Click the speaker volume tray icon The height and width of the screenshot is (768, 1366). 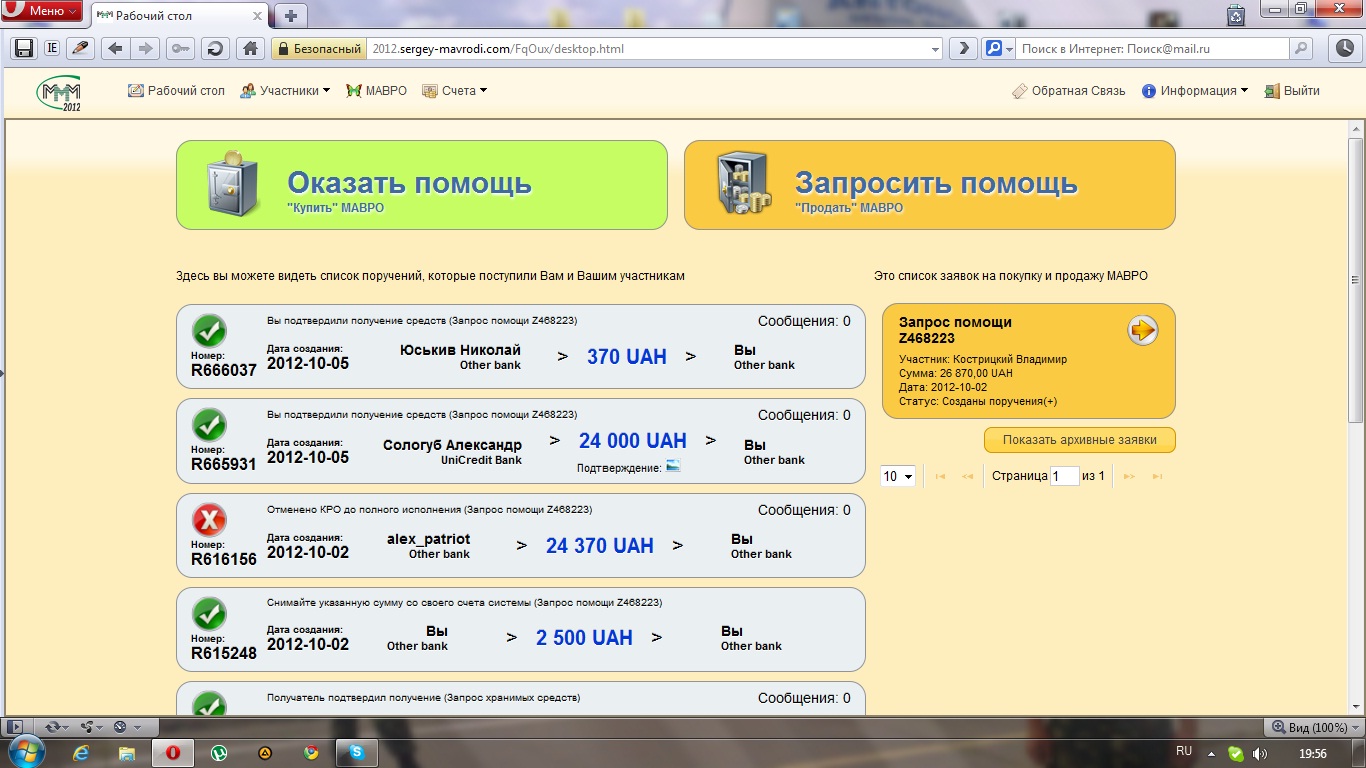[x=1259, y=754]
